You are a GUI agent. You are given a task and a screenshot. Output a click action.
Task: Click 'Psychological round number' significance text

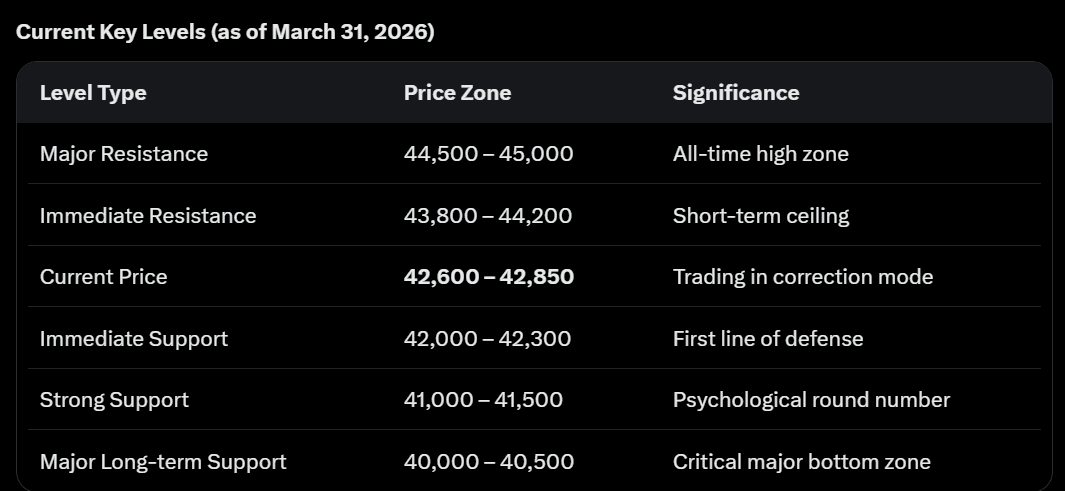[x=811, y=400]
